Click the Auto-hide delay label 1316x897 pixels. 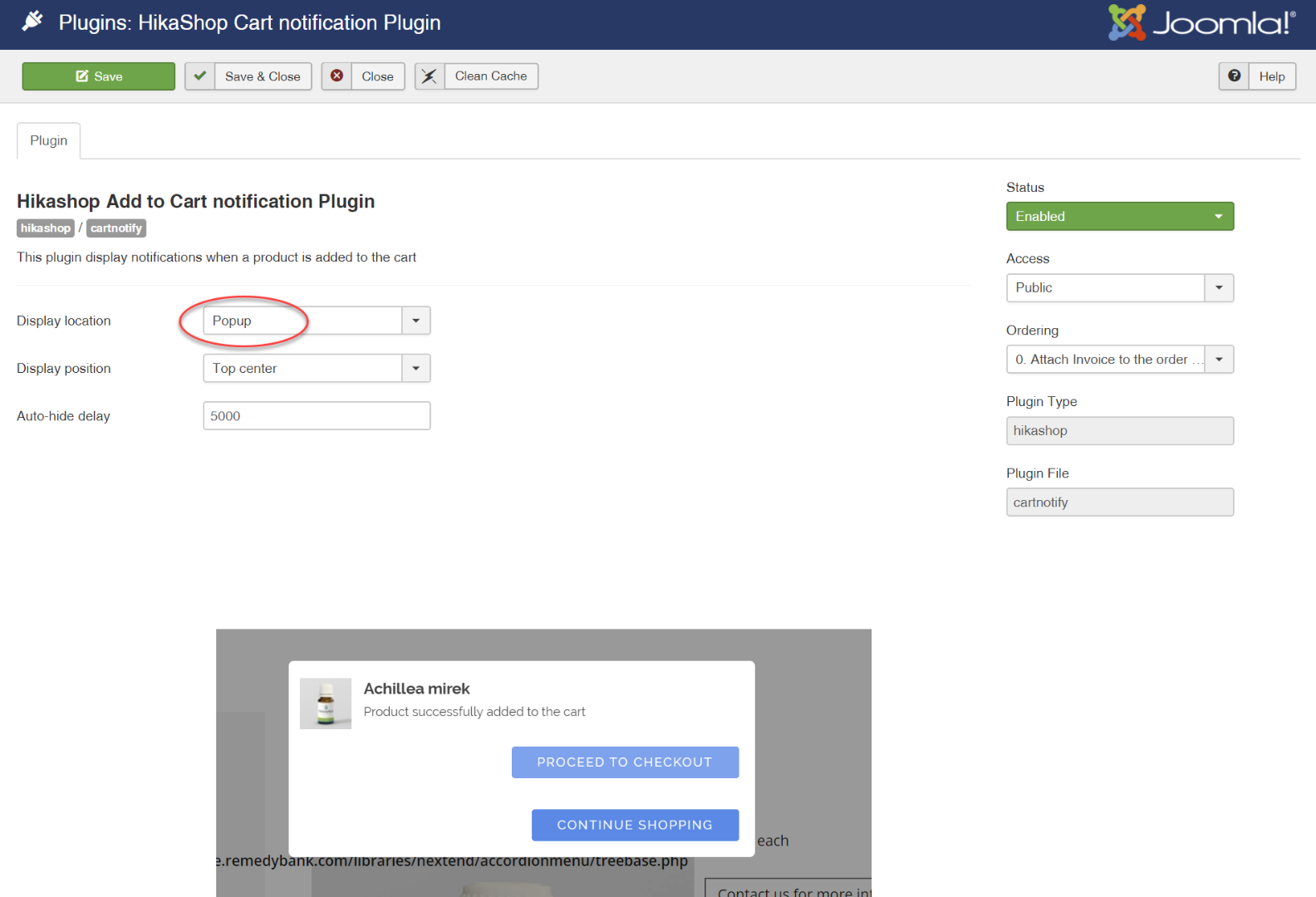[x=63, y=416]
